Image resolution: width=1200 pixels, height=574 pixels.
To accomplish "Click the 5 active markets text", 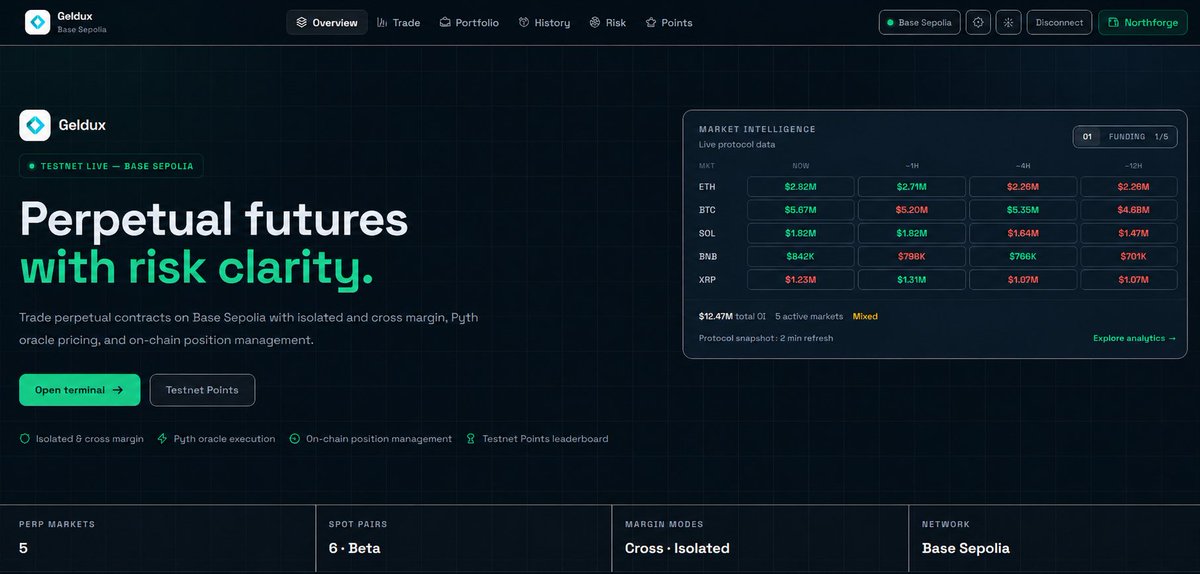I will pos(808,316).
